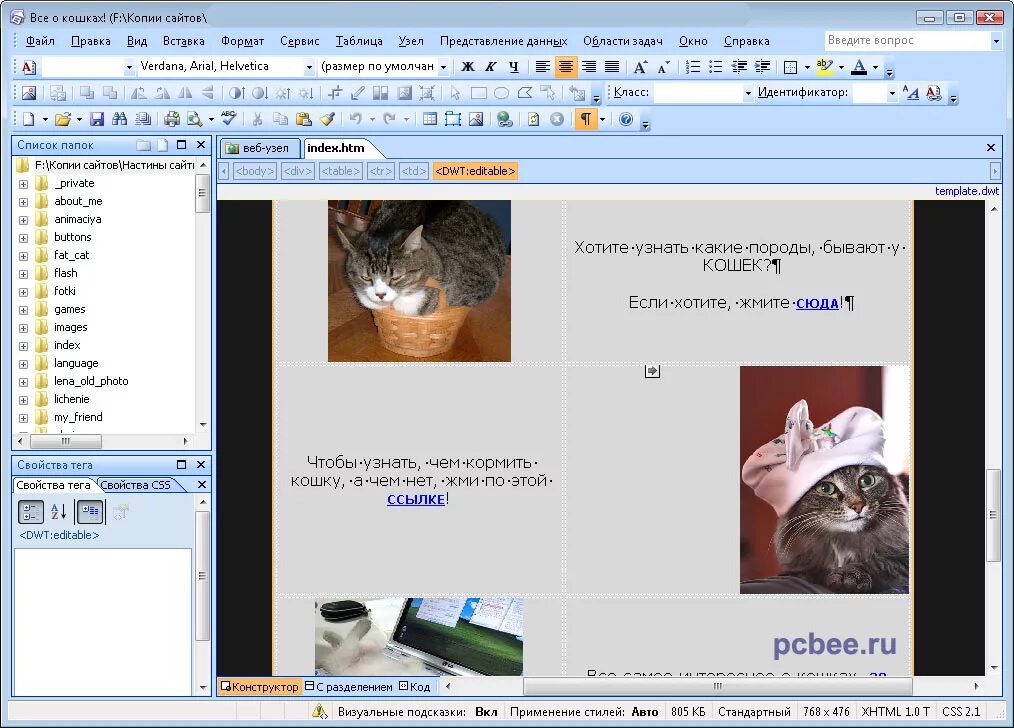Open Find with the binoculars icon
Viewport: 1014px width, 728px height.
click(x=120, y=119)
